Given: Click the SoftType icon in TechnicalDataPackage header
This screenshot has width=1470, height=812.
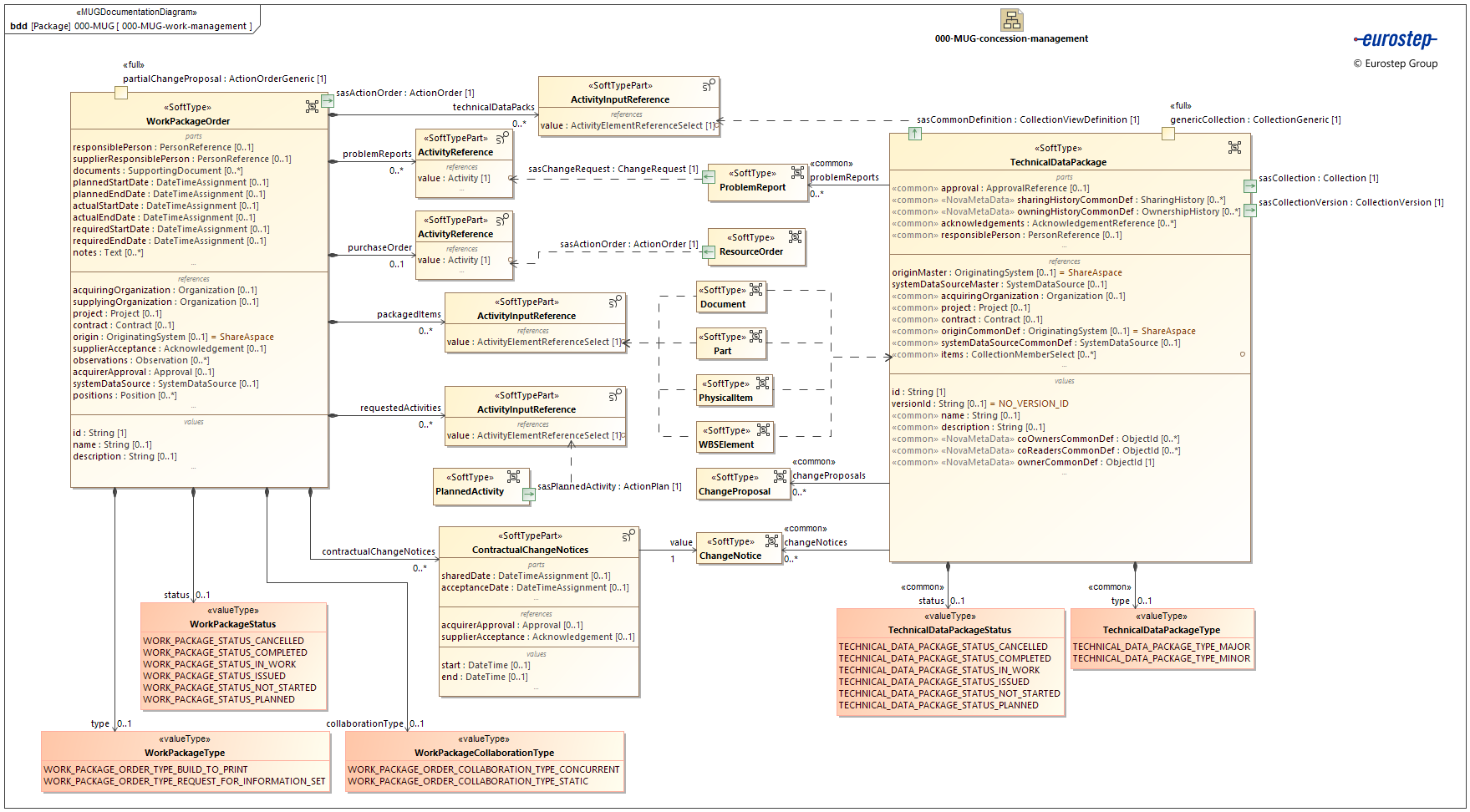Looking at the screenshot, I should click(1234, 148).
